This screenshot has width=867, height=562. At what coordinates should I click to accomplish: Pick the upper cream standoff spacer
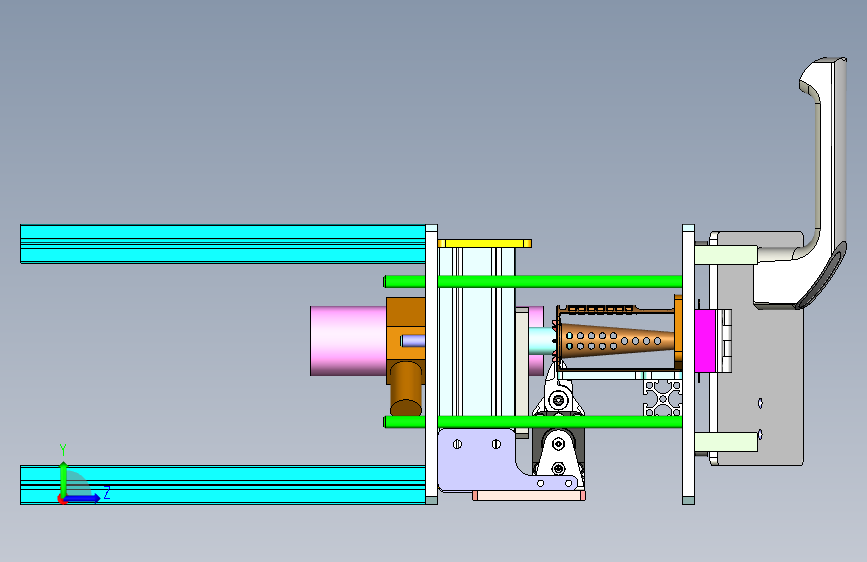click(x=725, y=255)
